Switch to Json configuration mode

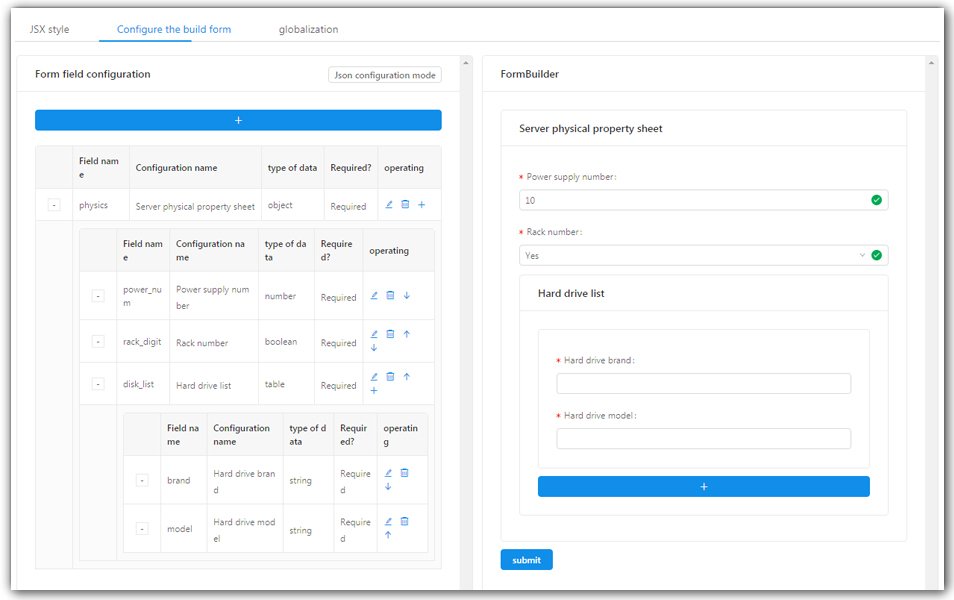pos(384,75)
